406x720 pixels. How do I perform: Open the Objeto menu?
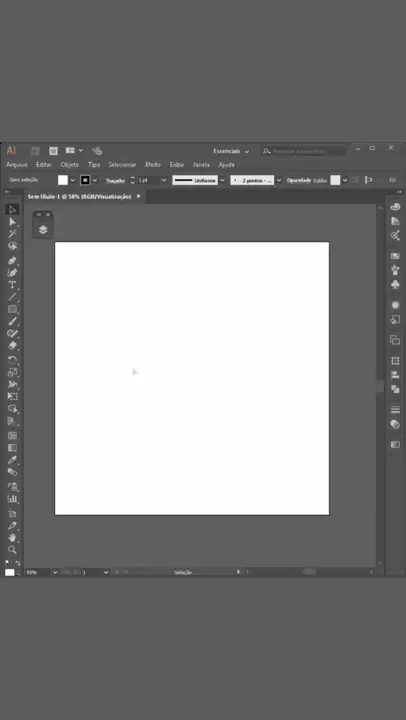pos(69,164)
